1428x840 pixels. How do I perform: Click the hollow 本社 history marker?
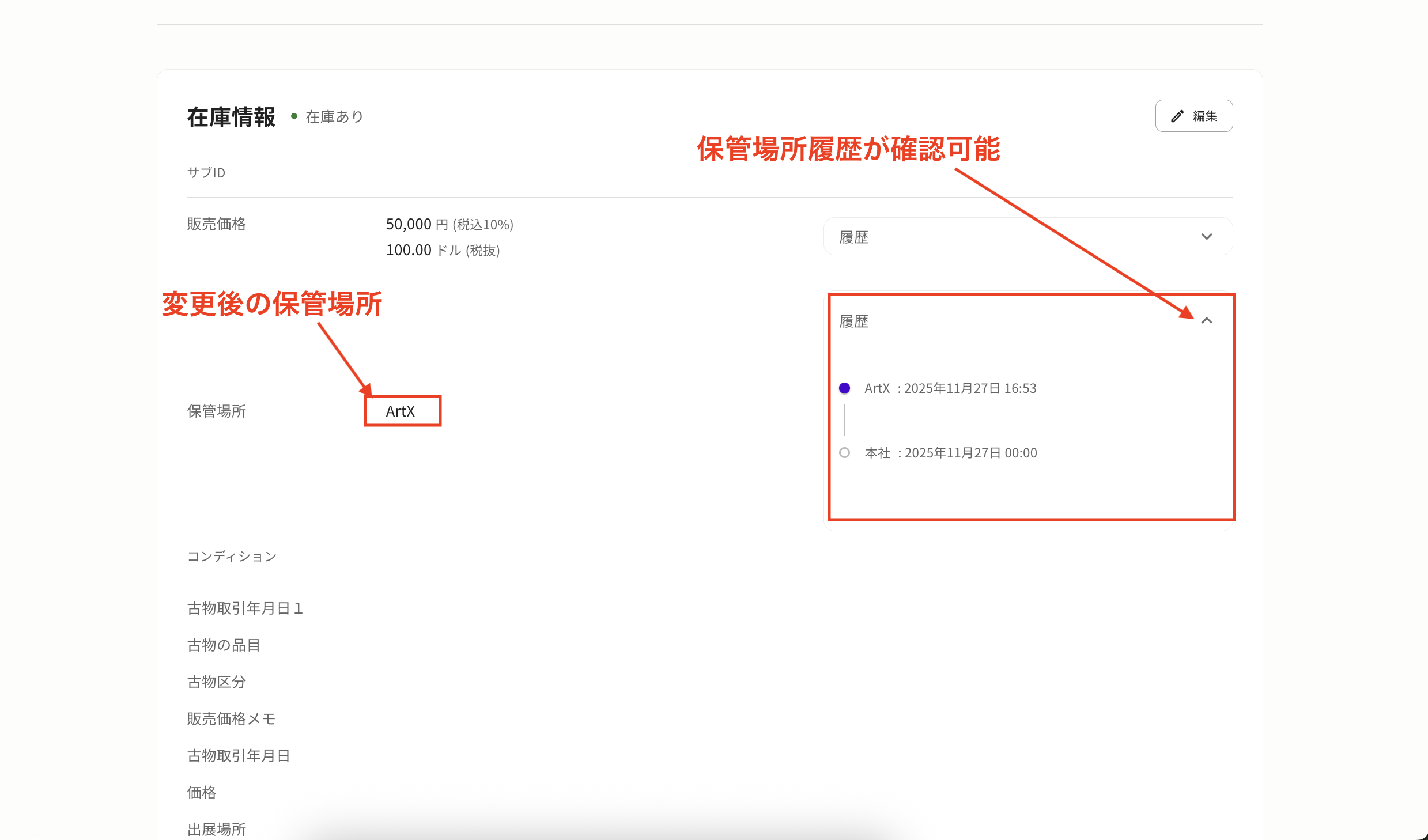tap(844, 453)
